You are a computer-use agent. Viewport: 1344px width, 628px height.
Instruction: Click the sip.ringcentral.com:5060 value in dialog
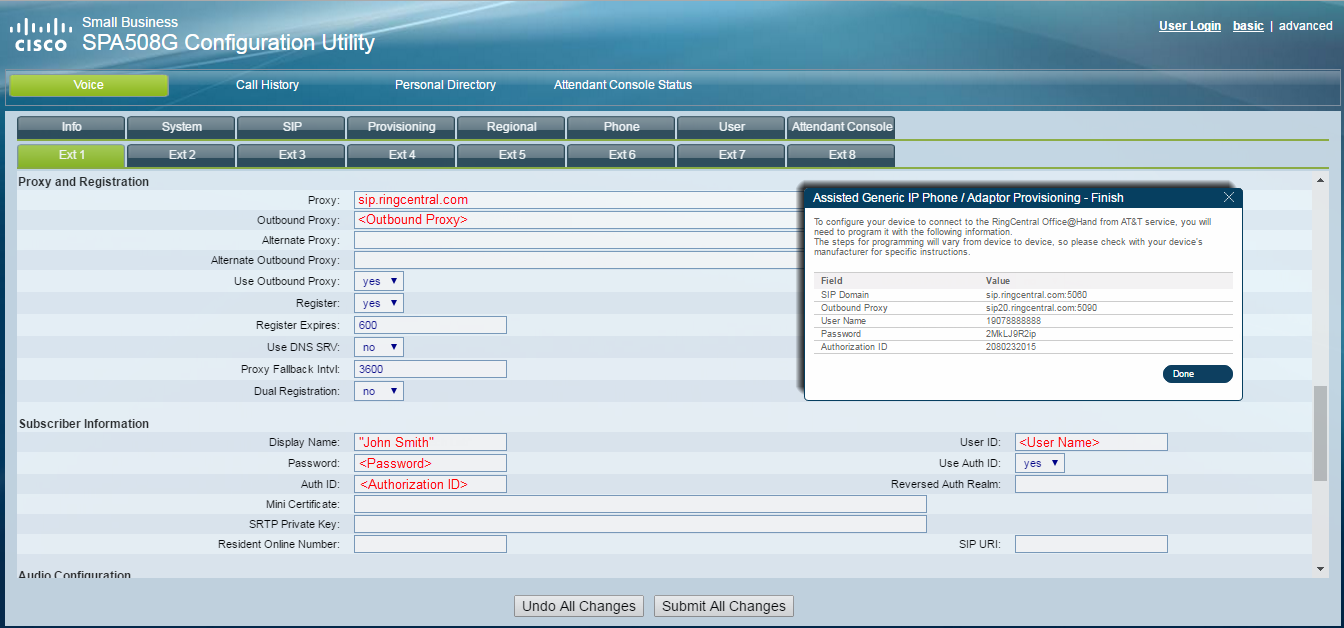click(x=1036, y=295)
